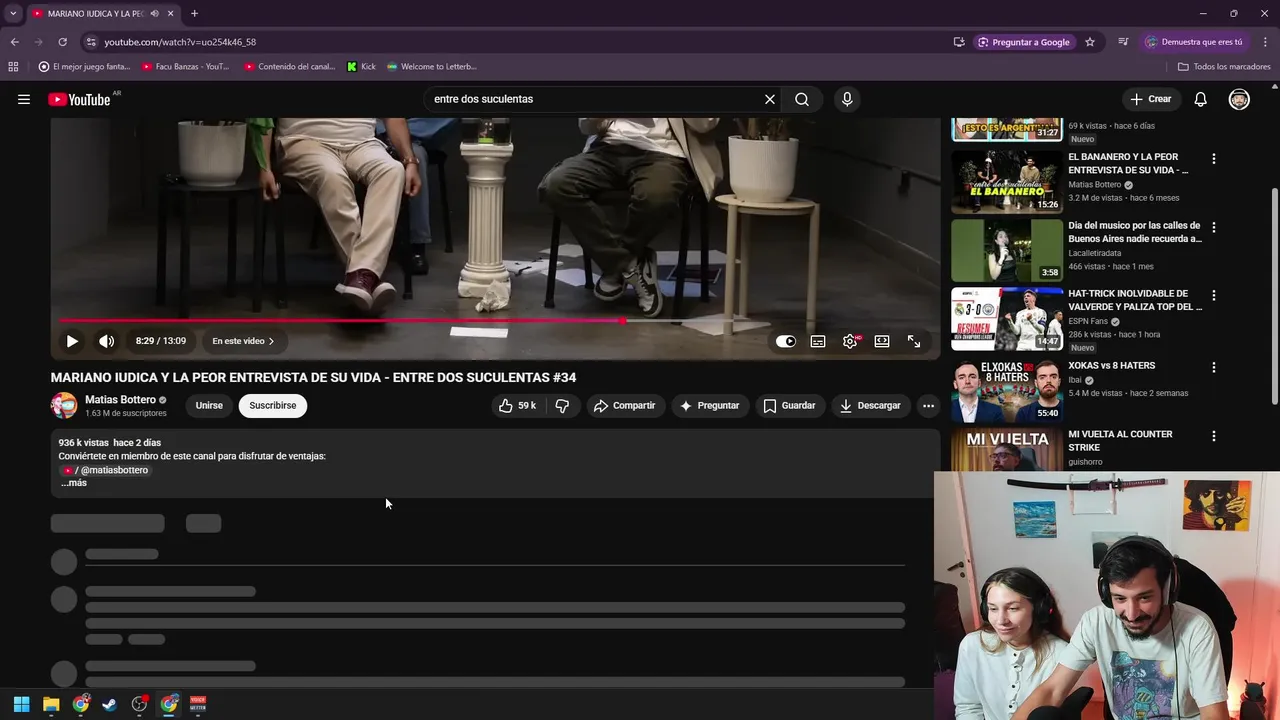
Task: Open options for EL BANANERO video
Action: pyautogui.click(x=1214, y=159)
